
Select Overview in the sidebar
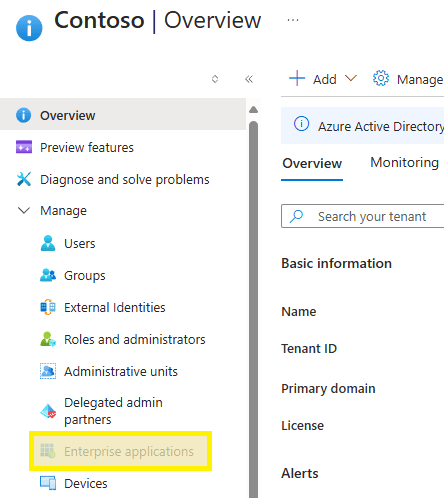pos(123,115)
